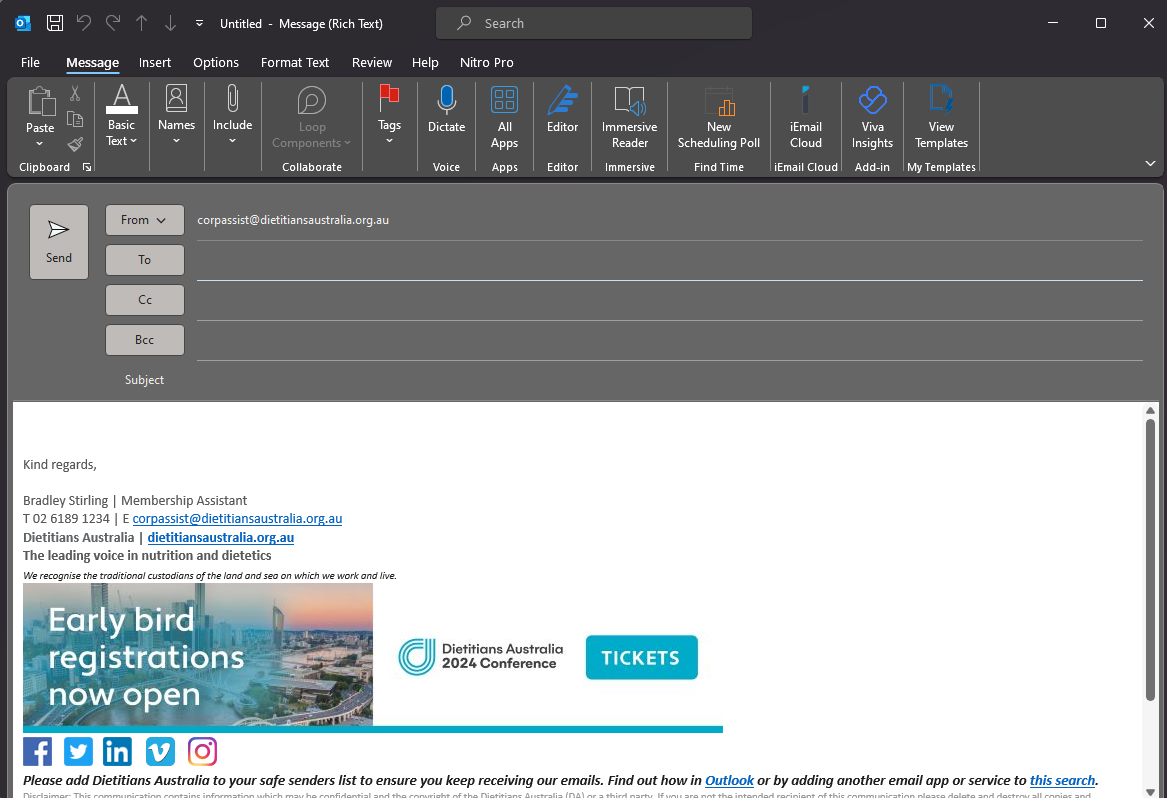1167x798 pixels.
Task: Switch to the Insert tab
Action: pyautogui.click(x=155, y=62)
